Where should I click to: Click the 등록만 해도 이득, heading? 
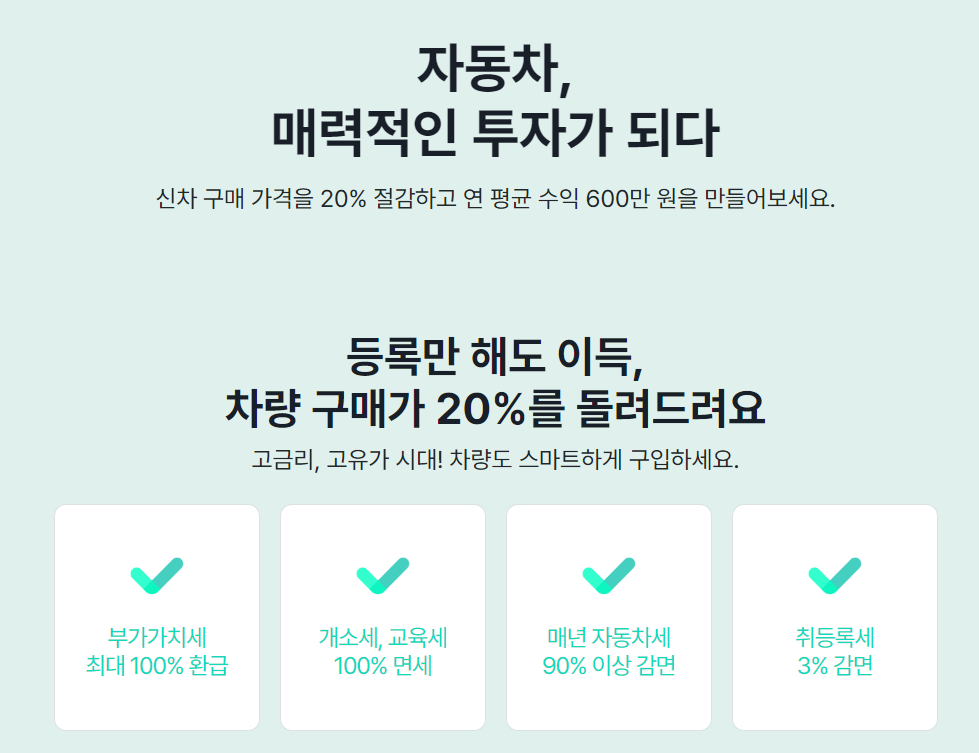click(x=494, y=353)
